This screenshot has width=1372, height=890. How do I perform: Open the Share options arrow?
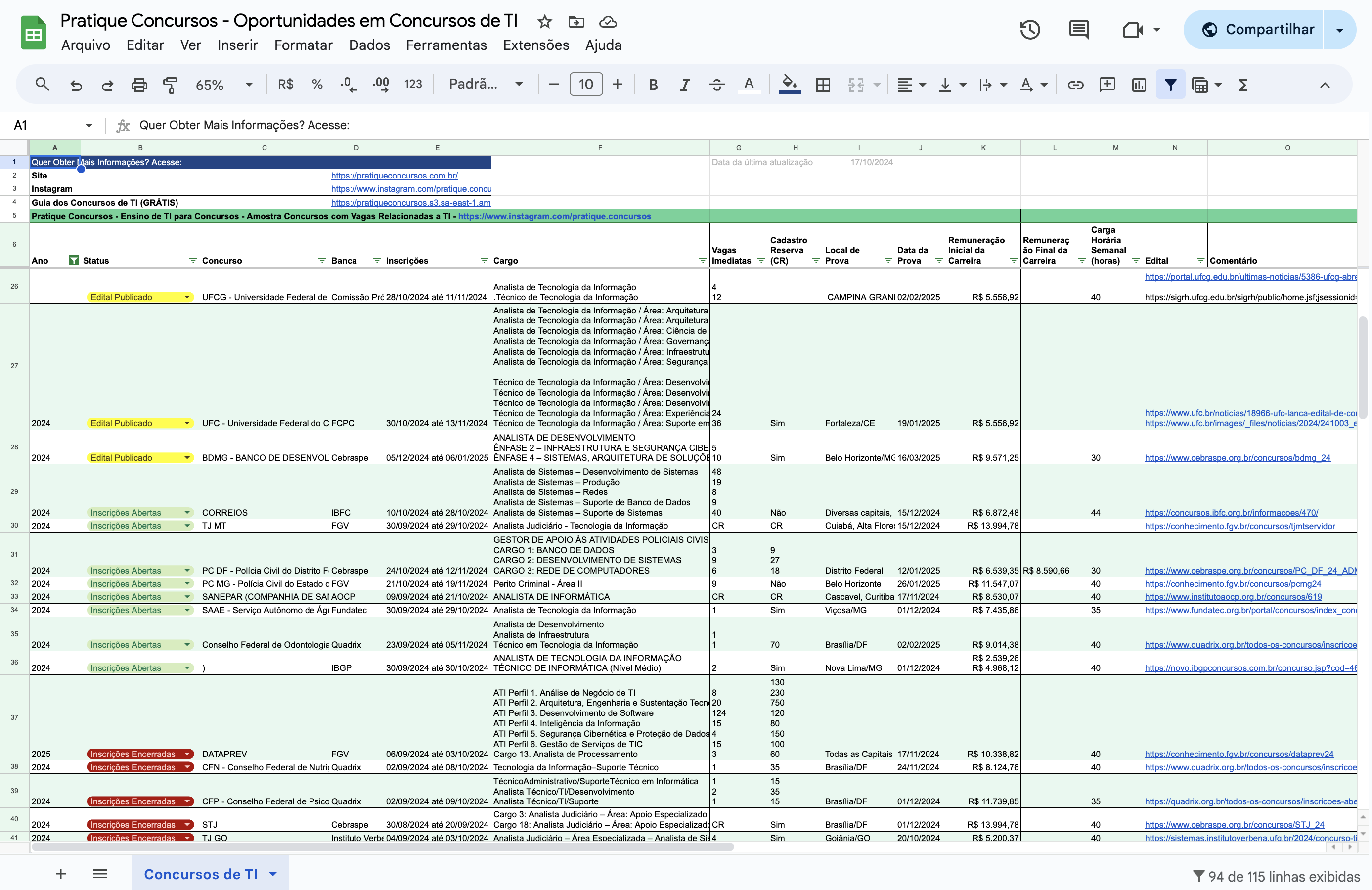(1340, 29)
